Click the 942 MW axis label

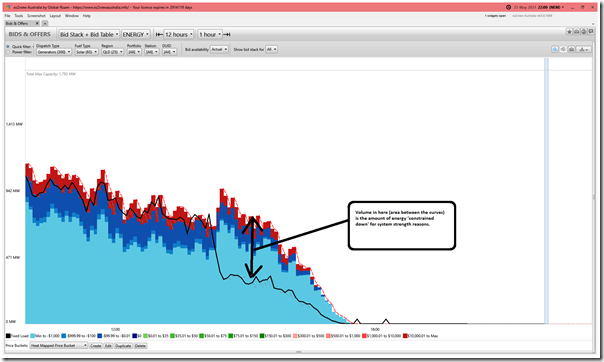(x=13, y=191)
